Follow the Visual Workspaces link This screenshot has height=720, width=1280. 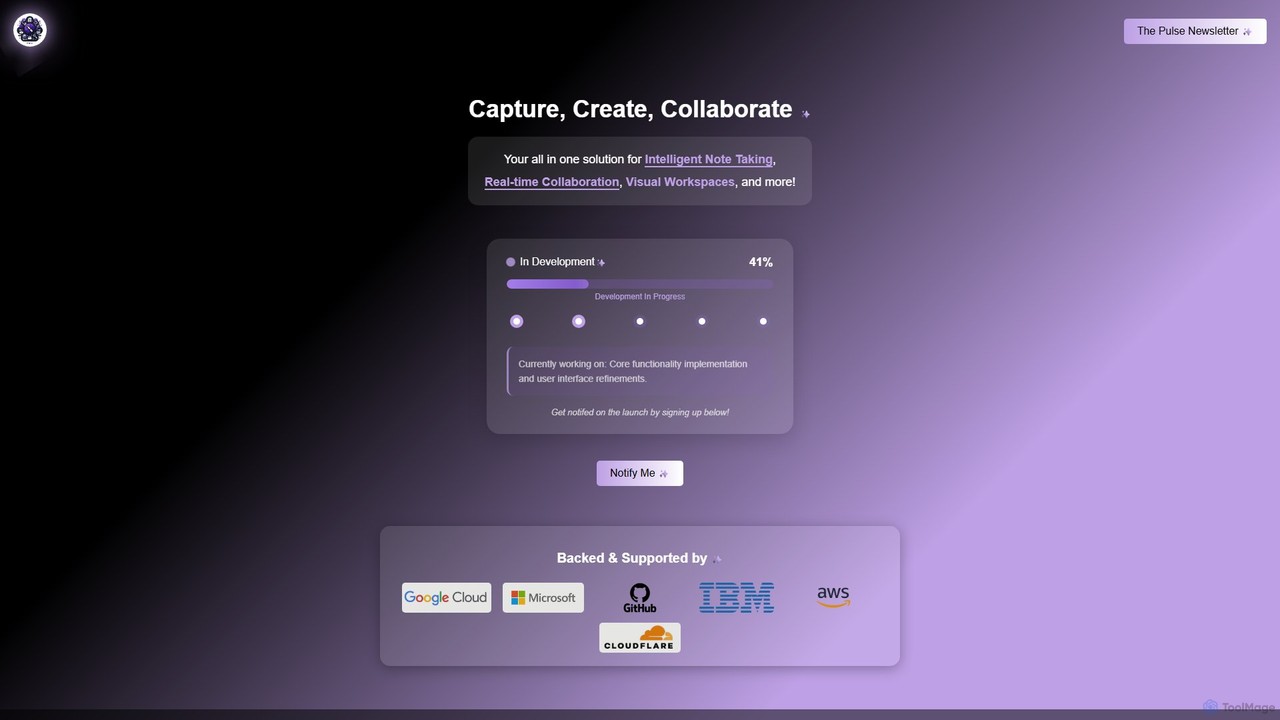(x=680, y=182)
